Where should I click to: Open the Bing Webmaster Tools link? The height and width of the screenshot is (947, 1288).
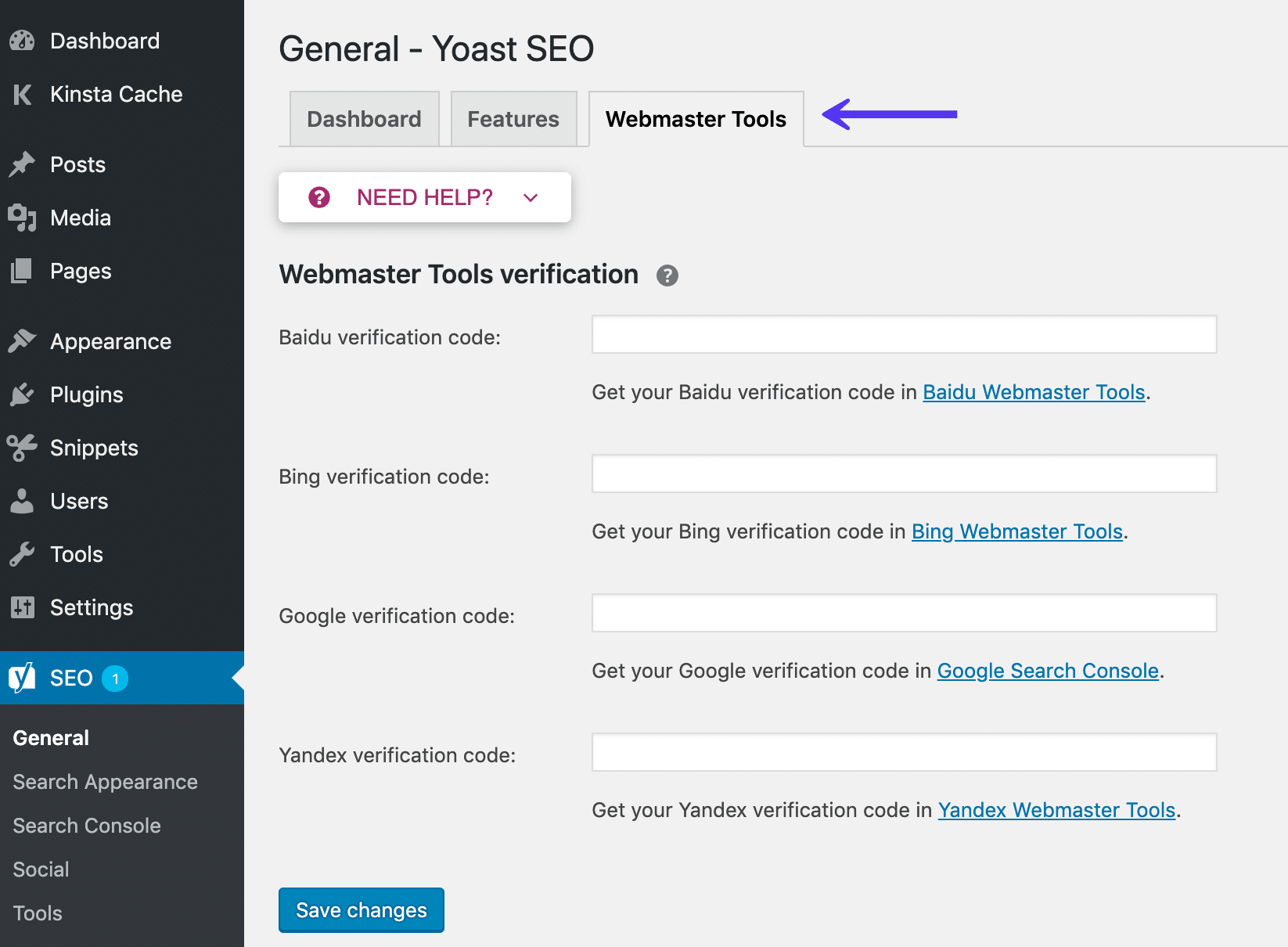(x=1016, y=531)
